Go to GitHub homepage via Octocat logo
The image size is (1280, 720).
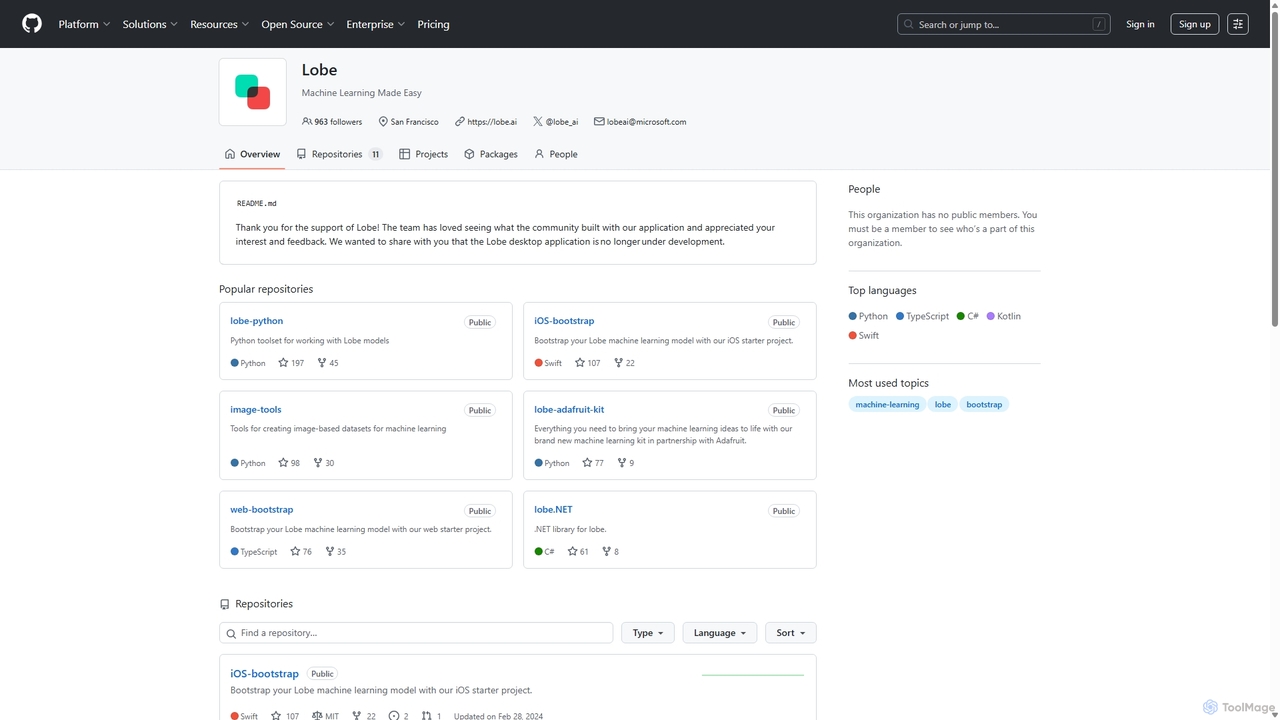[x=32, y=24]
